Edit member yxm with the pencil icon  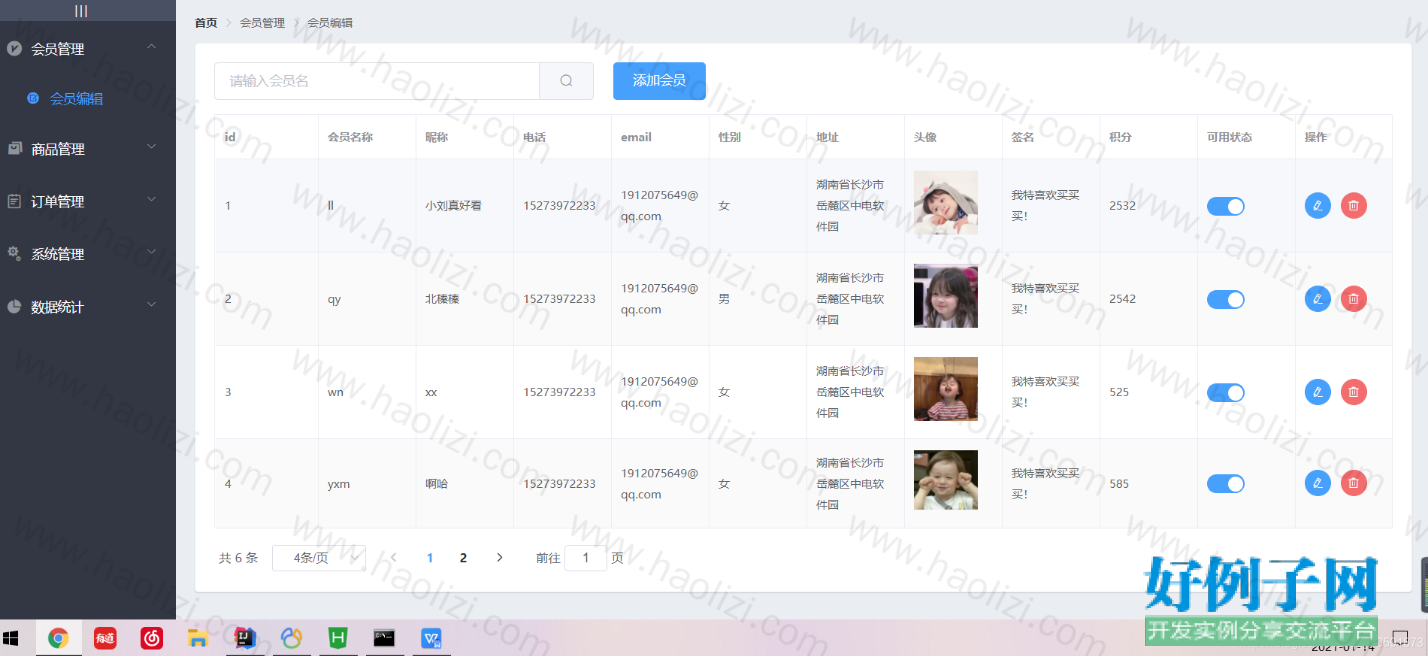pyautogui.click(x=1318, y=483)
